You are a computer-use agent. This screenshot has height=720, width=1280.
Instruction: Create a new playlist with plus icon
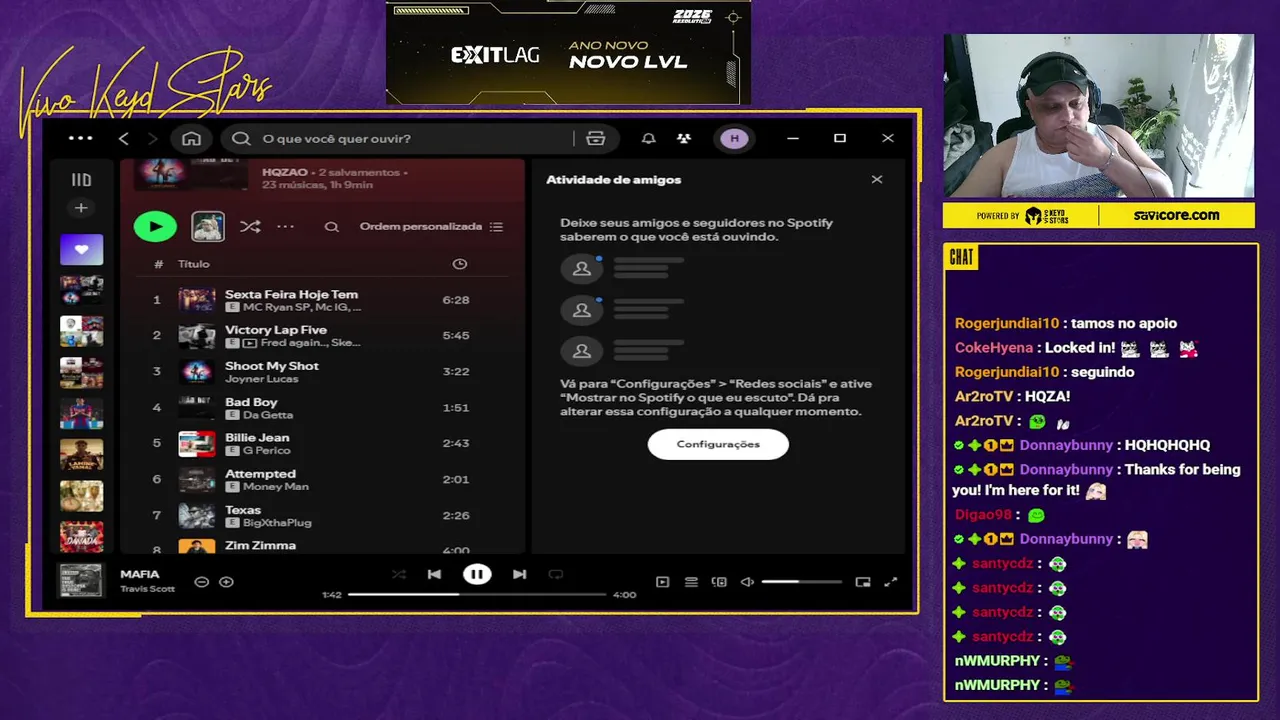81,208
